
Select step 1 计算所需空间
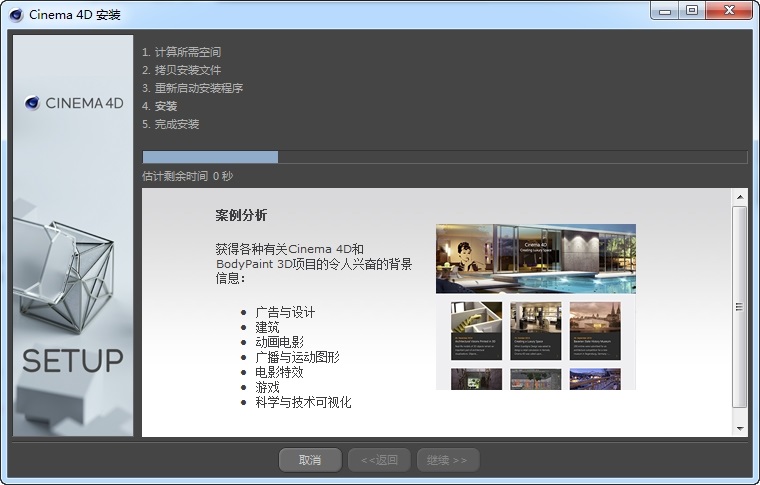181,52
